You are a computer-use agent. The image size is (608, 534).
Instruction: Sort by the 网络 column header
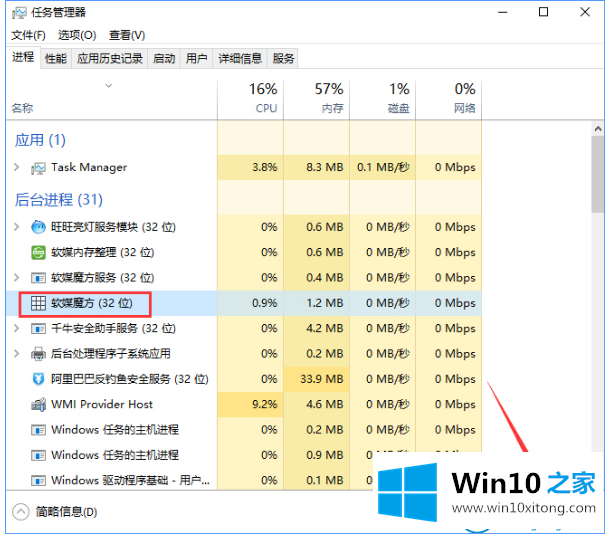pos(448,99)
